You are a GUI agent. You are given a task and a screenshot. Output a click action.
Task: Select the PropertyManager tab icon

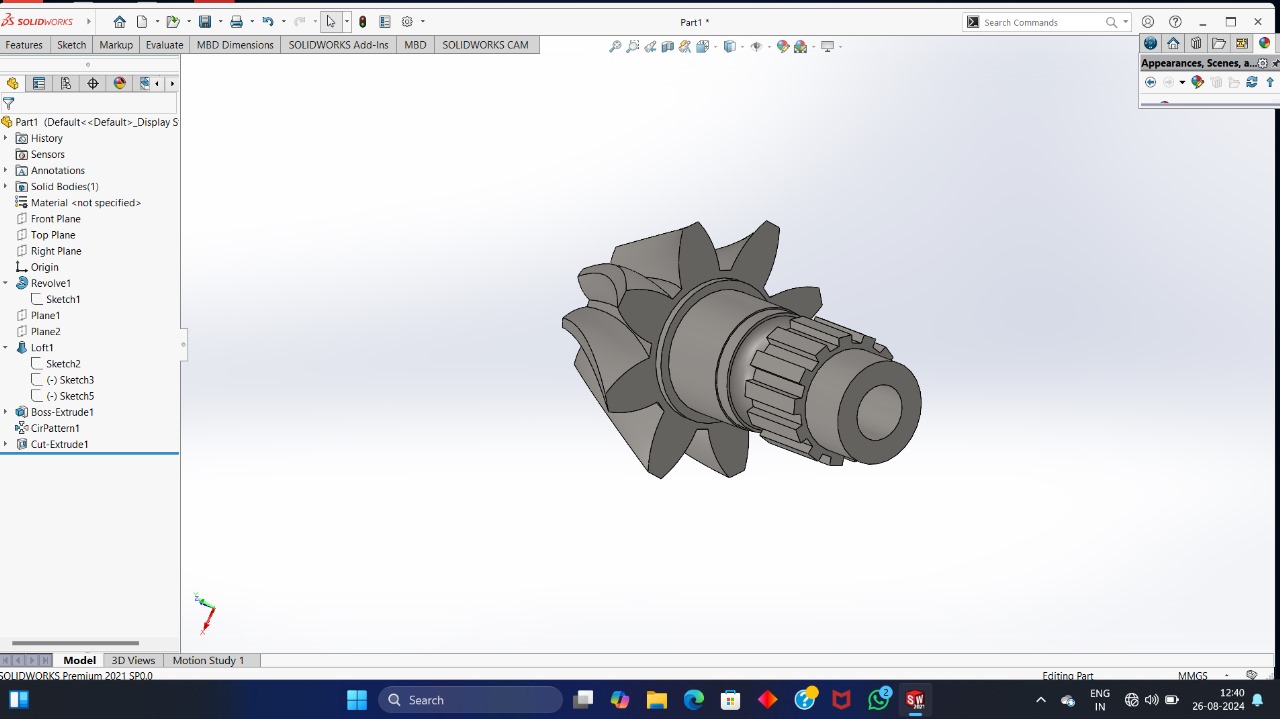[x=39, y=83]
